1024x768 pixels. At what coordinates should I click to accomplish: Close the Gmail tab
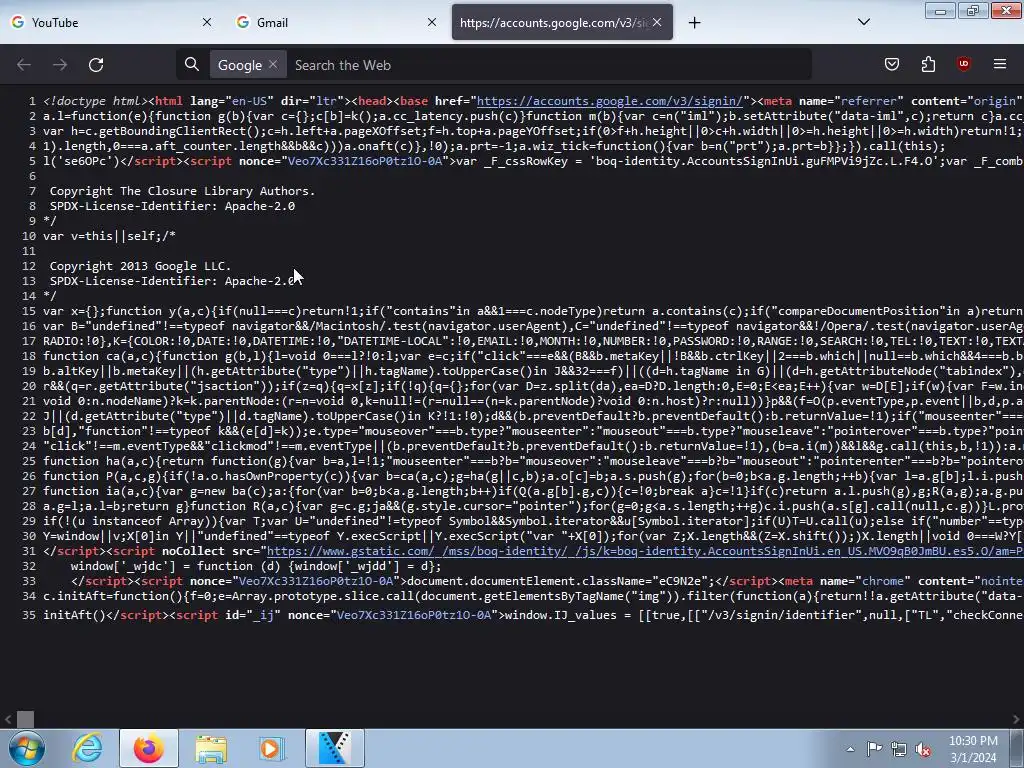tap(432, 22)
